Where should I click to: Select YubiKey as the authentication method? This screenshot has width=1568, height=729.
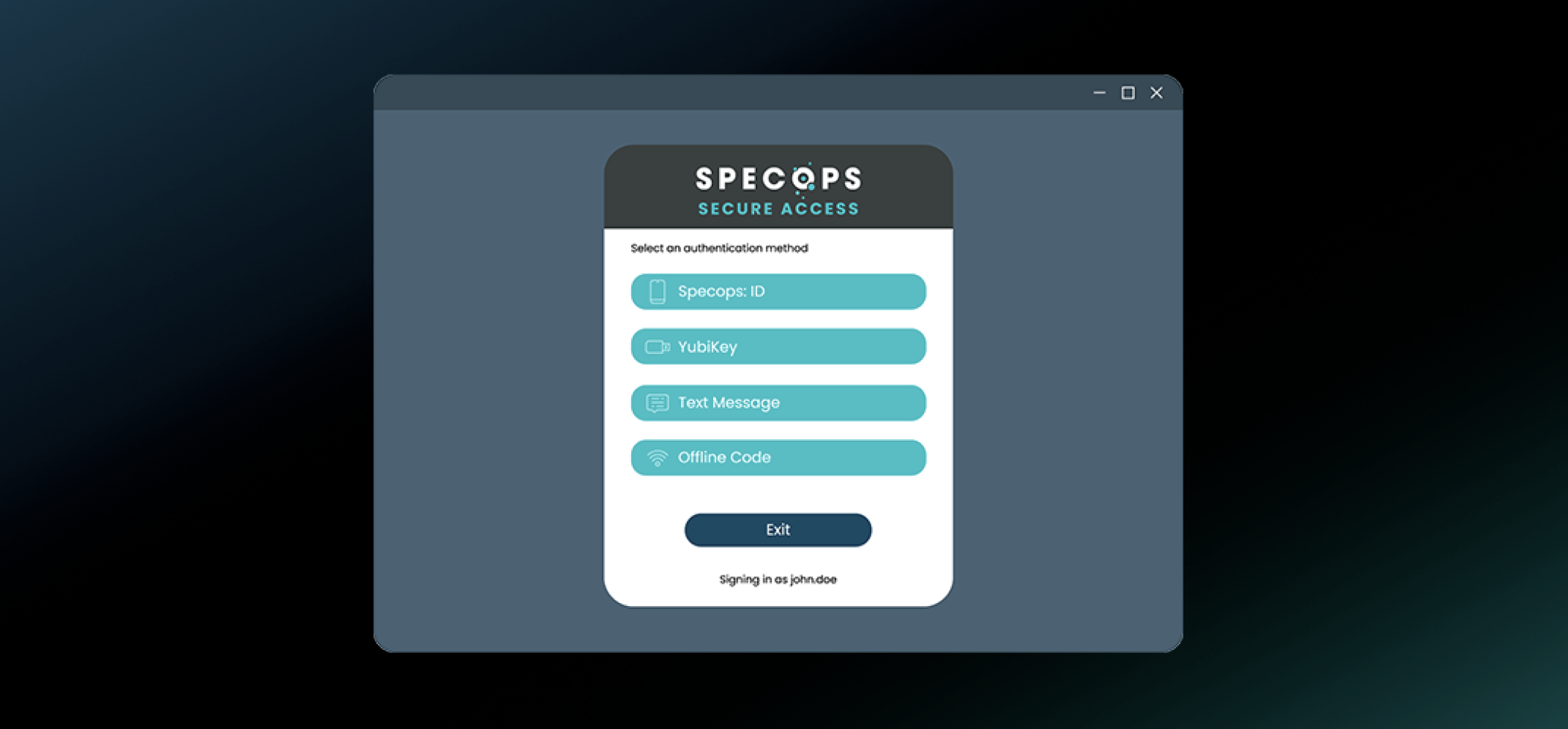click(778, 347)
